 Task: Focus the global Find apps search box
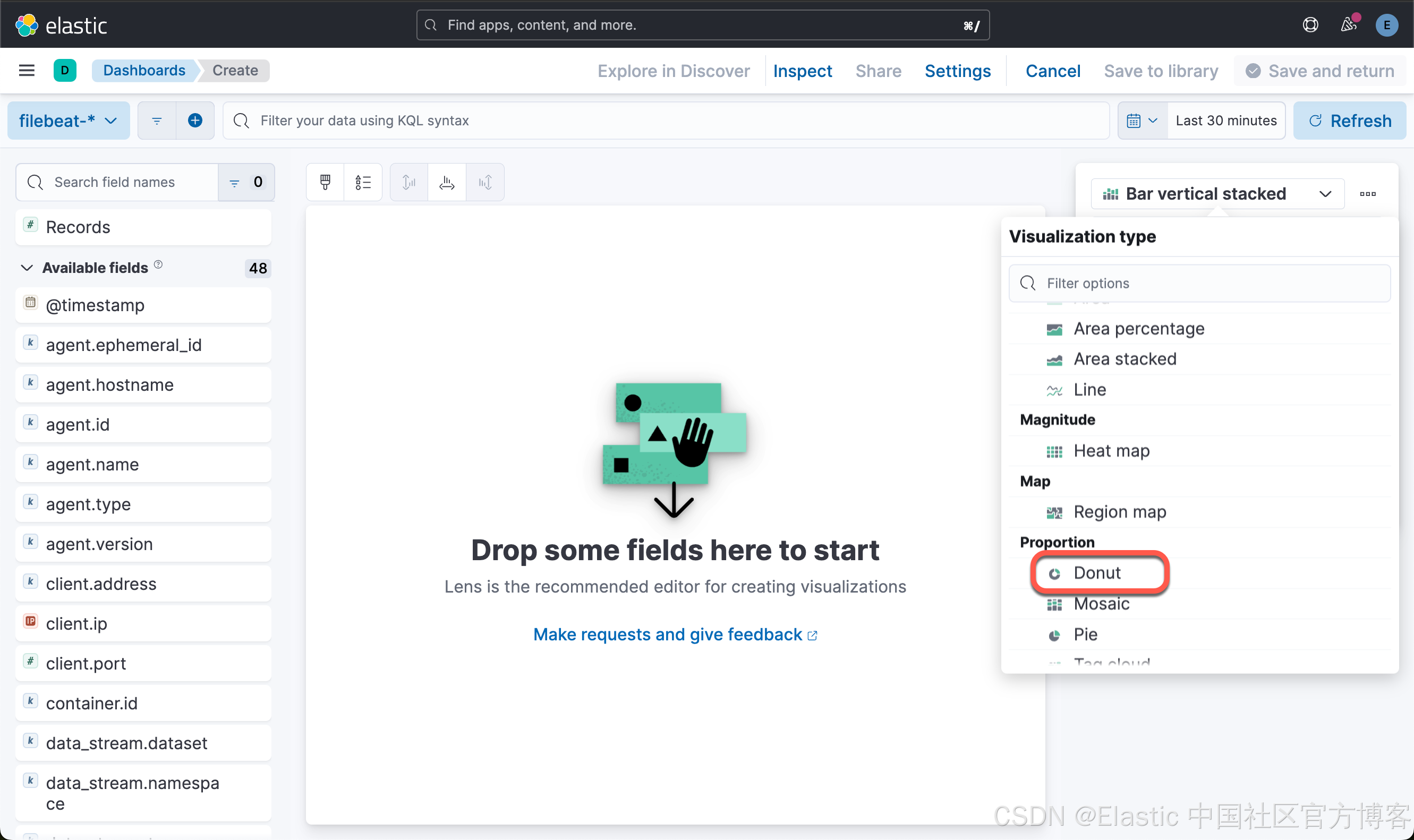[x=703, y=25]
